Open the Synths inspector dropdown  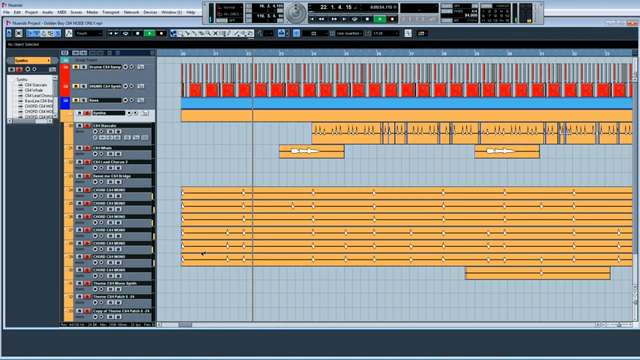32,60
